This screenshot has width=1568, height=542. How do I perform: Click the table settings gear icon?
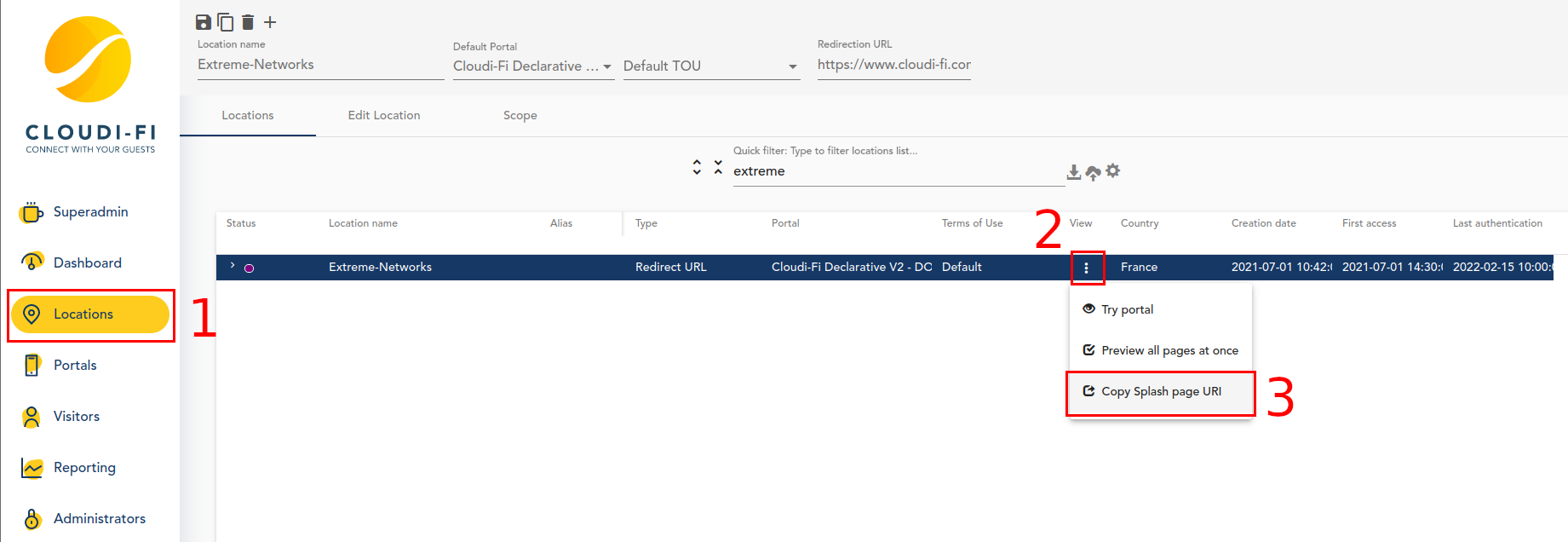click(1113, 170)
